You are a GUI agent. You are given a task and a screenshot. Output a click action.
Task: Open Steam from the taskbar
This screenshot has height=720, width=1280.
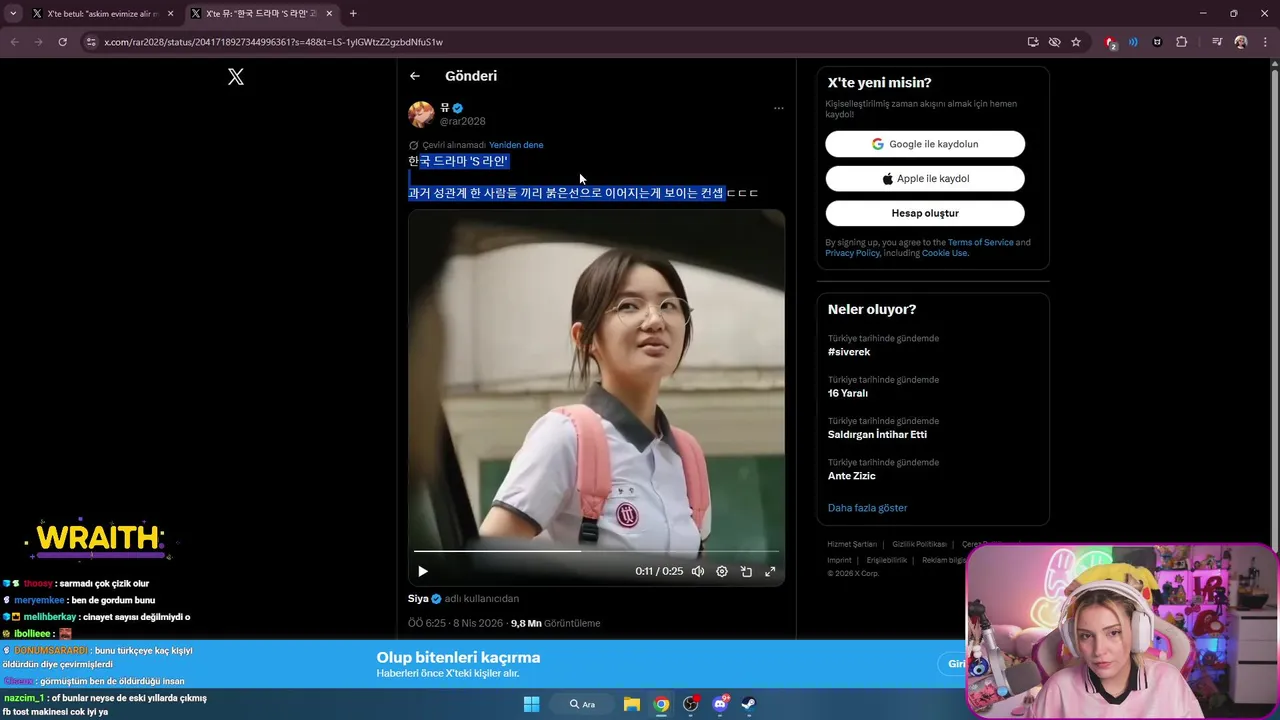point(748,704)
